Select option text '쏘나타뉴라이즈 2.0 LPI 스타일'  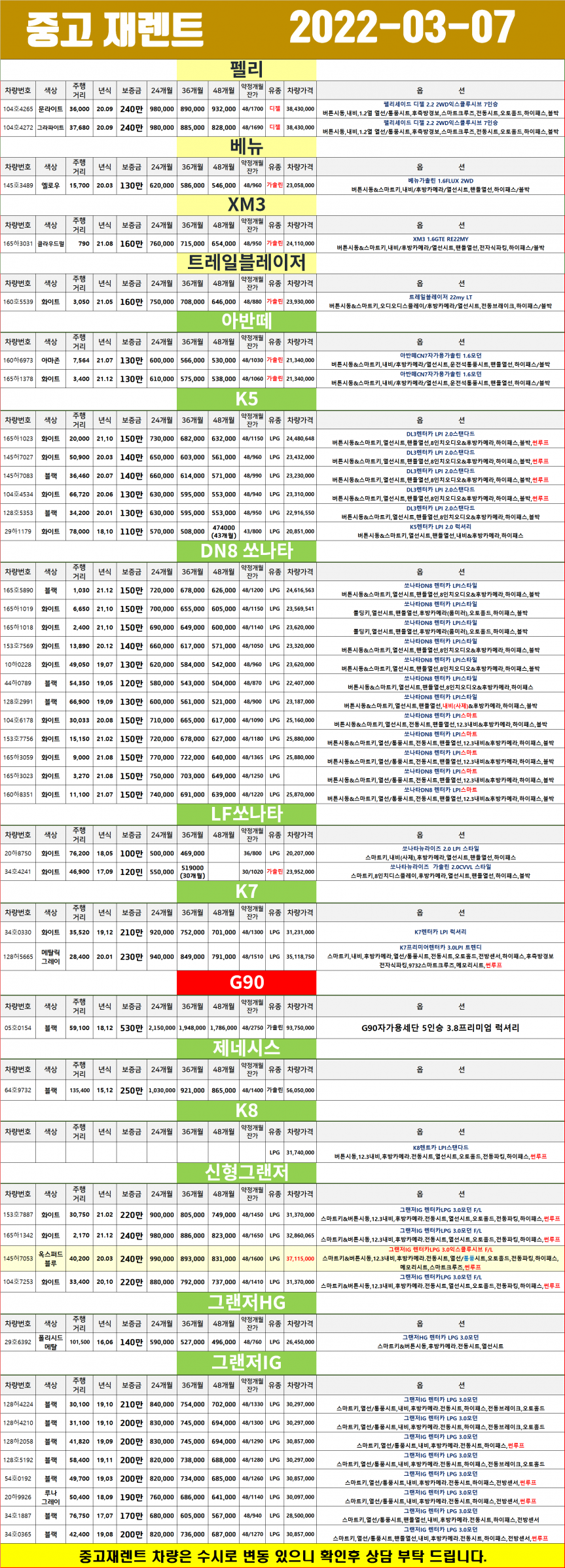coord(441,849)
